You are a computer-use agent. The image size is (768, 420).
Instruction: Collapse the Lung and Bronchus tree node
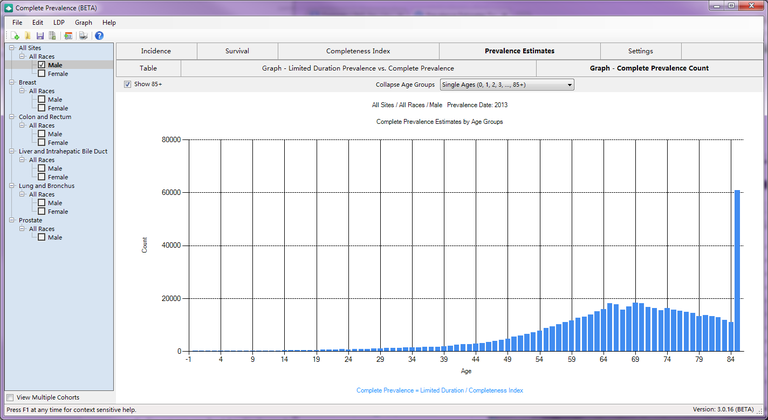(12, 186)
